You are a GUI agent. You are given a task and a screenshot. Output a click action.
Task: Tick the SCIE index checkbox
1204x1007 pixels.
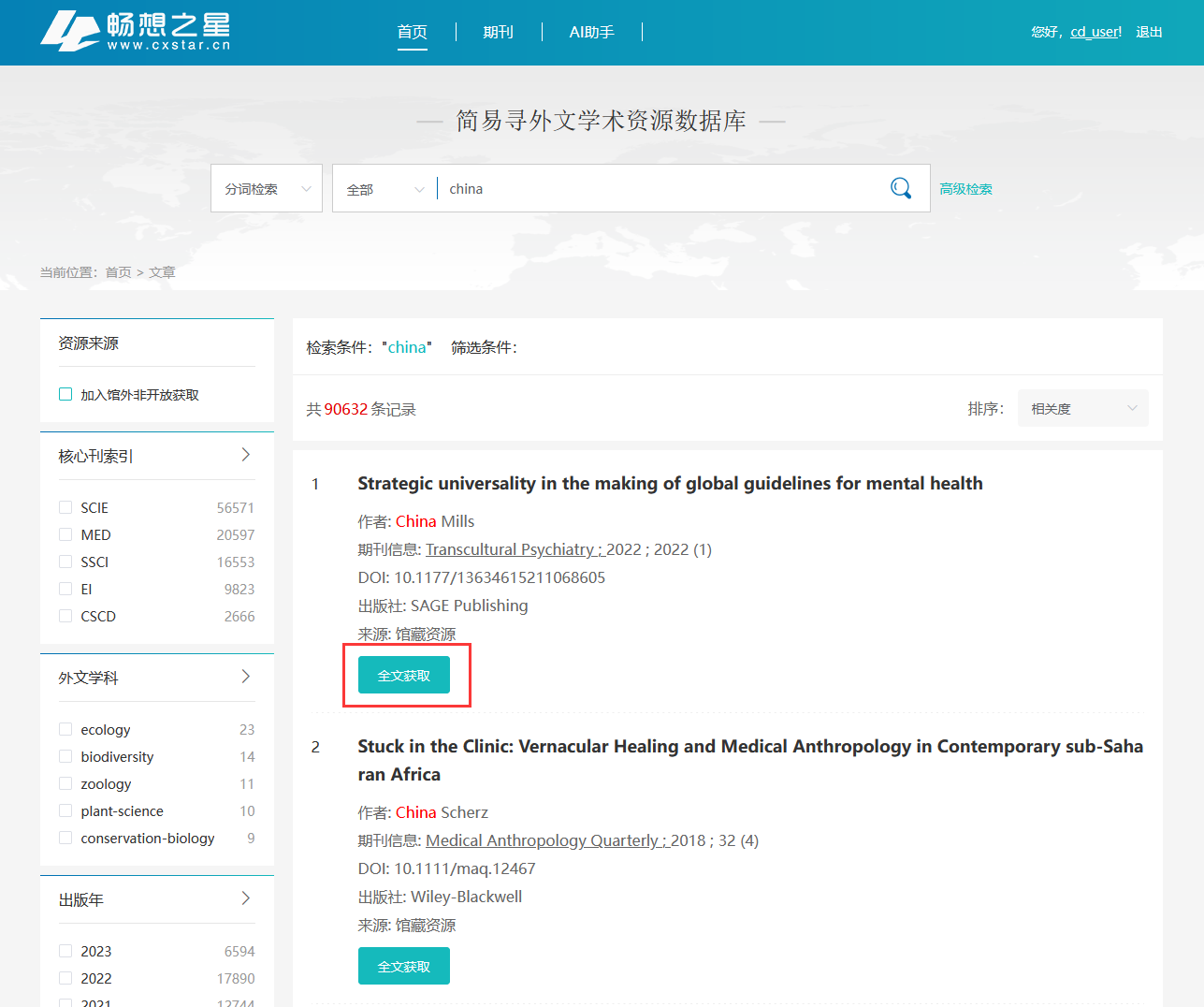tap(65, 507)
